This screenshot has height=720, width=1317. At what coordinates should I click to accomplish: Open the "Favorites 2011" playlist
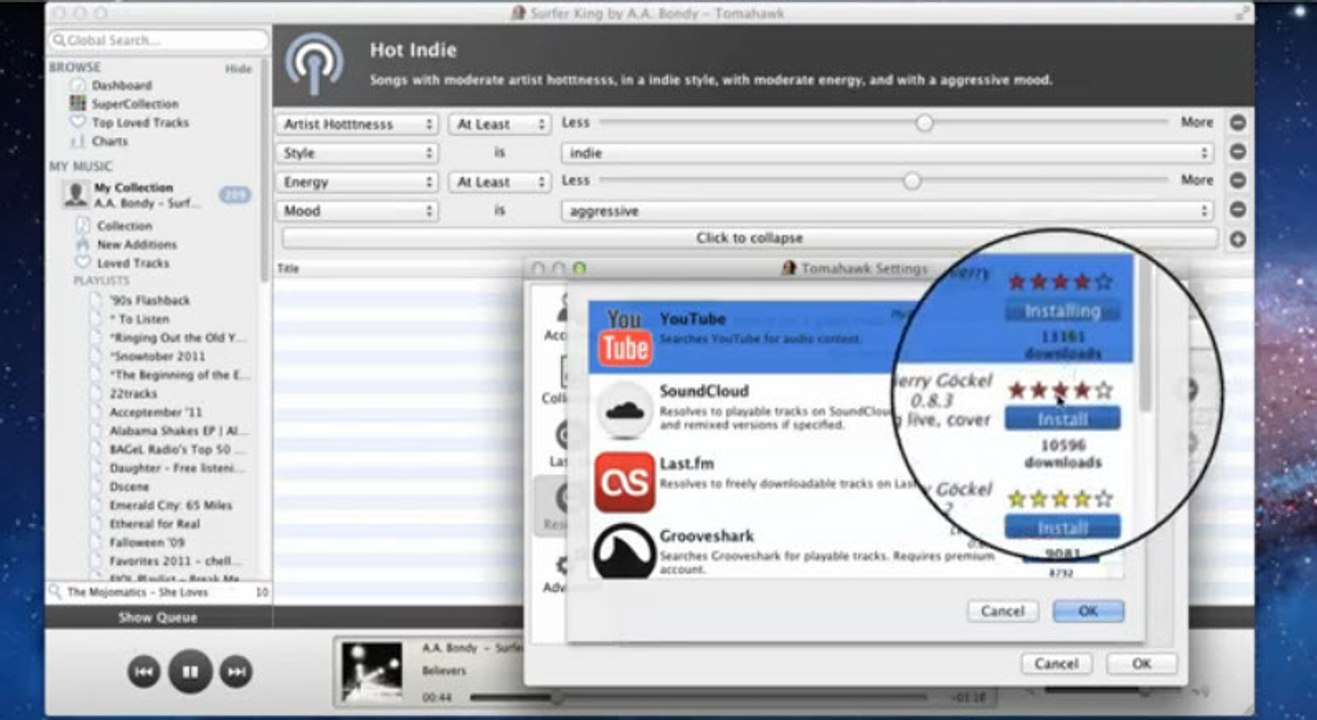pyautogui.click(x=177, y=562)
